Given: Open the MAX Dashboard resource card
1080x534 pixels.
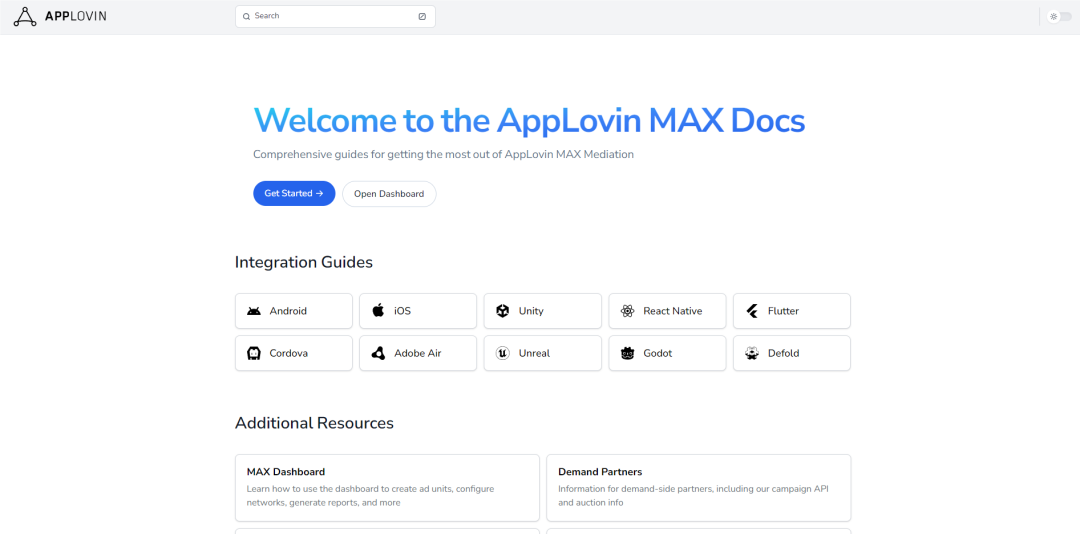Looking at the screenshot, I should [387, 488].
